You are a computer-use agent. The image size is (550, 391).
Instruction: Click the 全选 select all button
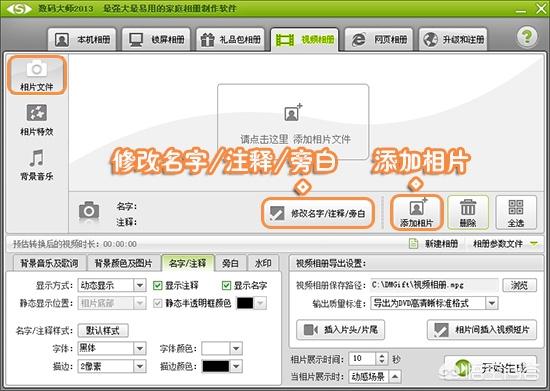pos(516,213)
